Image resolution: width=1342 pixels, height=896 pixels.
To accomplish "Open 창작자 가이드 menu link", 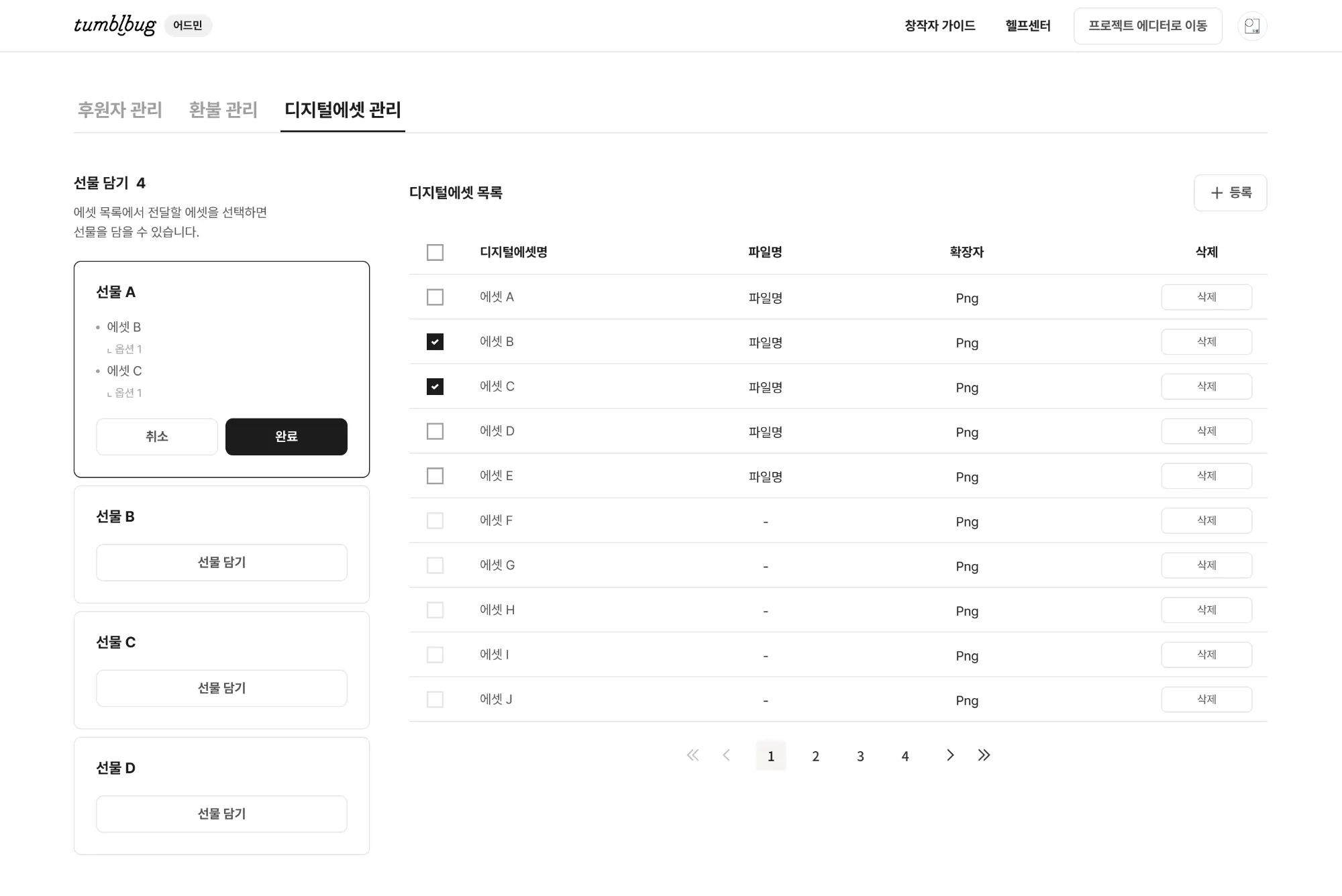I will pyautogui.click(x=939, y=25).
